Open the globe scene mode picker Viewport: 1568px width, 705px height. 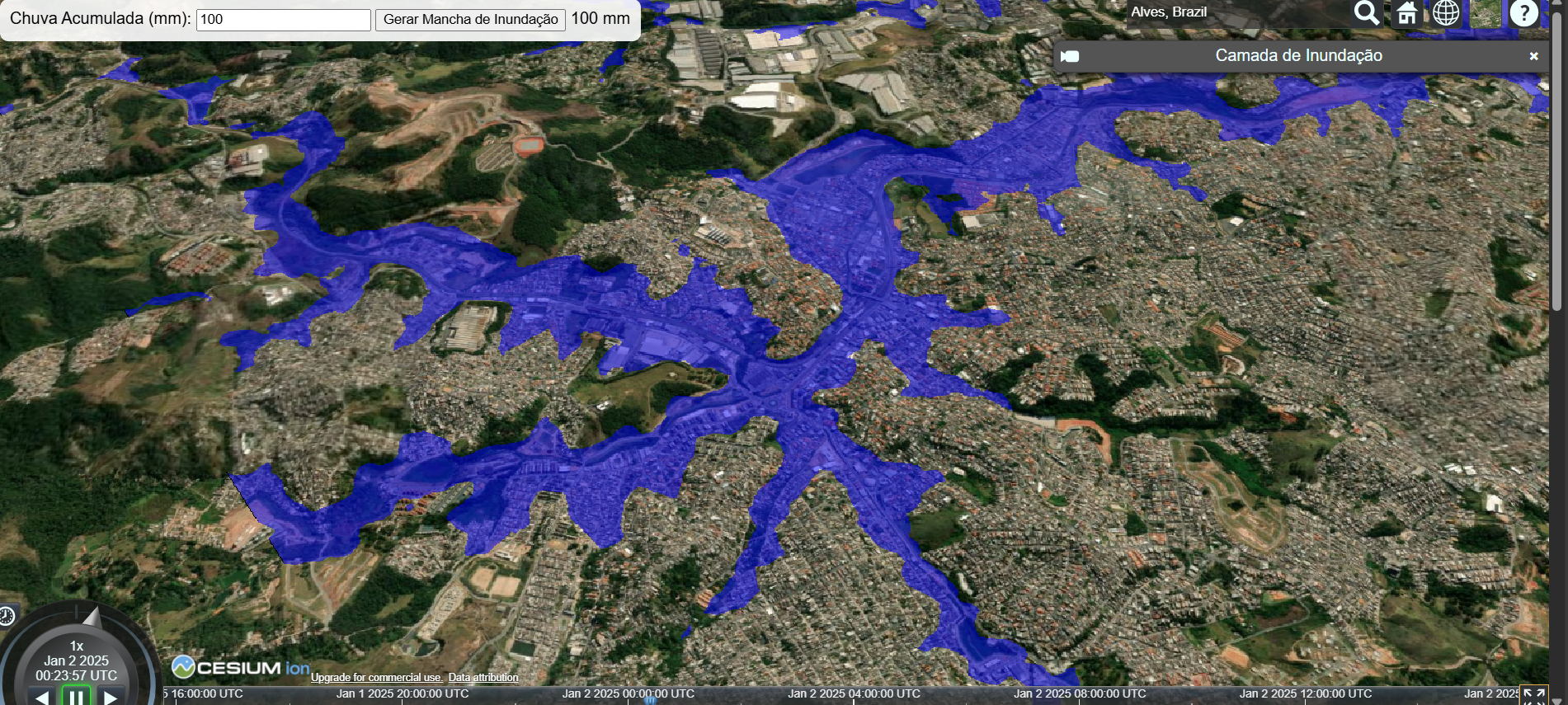[x=1446, y=13]
